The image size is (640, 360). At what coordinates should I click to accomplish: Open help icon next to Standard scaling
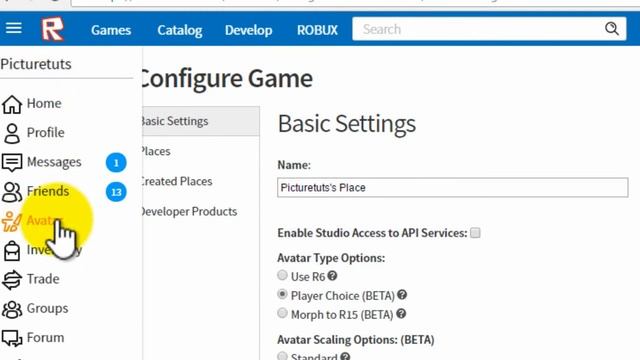coord(345,356)
